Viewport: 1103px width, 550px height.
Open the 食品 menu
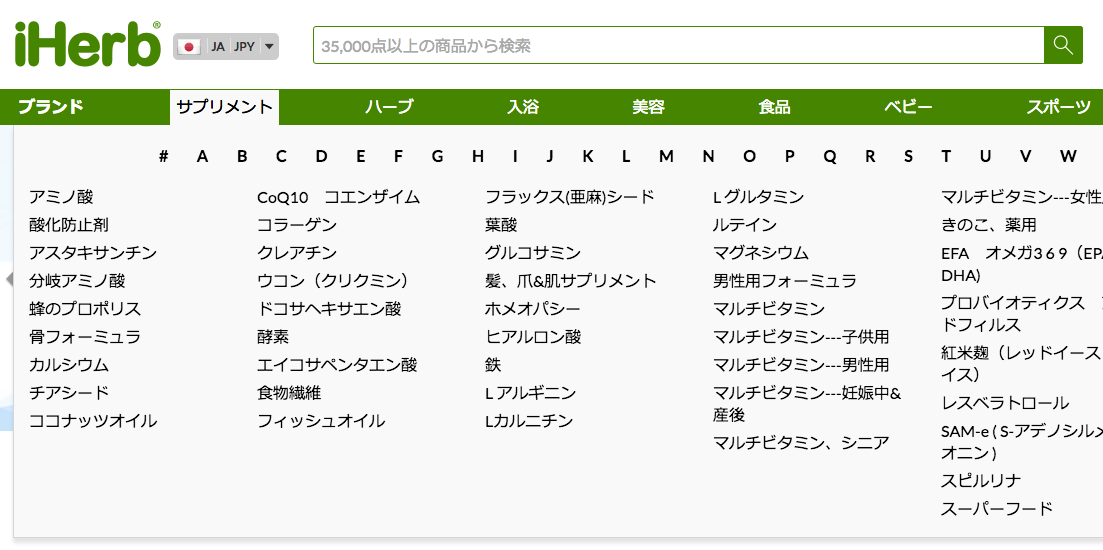pyautogui.click(x=774, y=107)
